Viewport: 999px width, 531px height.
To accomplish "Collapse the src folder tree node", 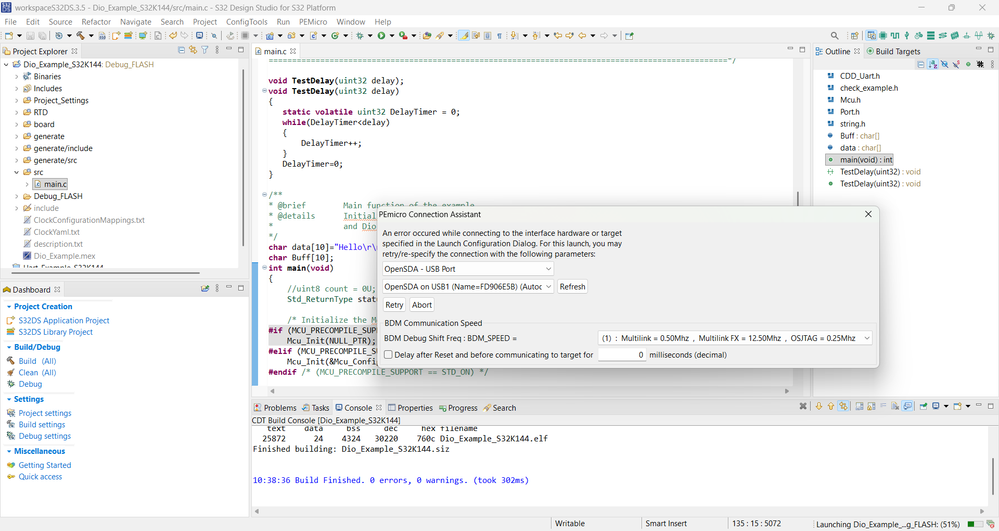I will [x=17, y=172].
